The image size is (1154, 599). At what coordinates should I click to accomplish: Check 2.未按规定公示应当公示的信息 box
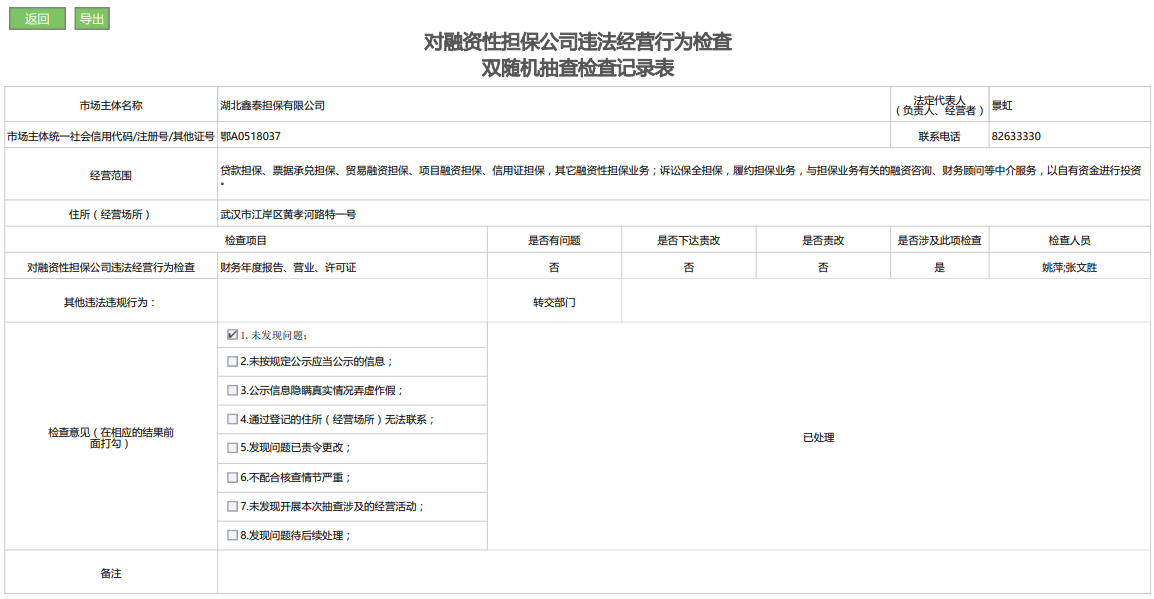point(233,361)
